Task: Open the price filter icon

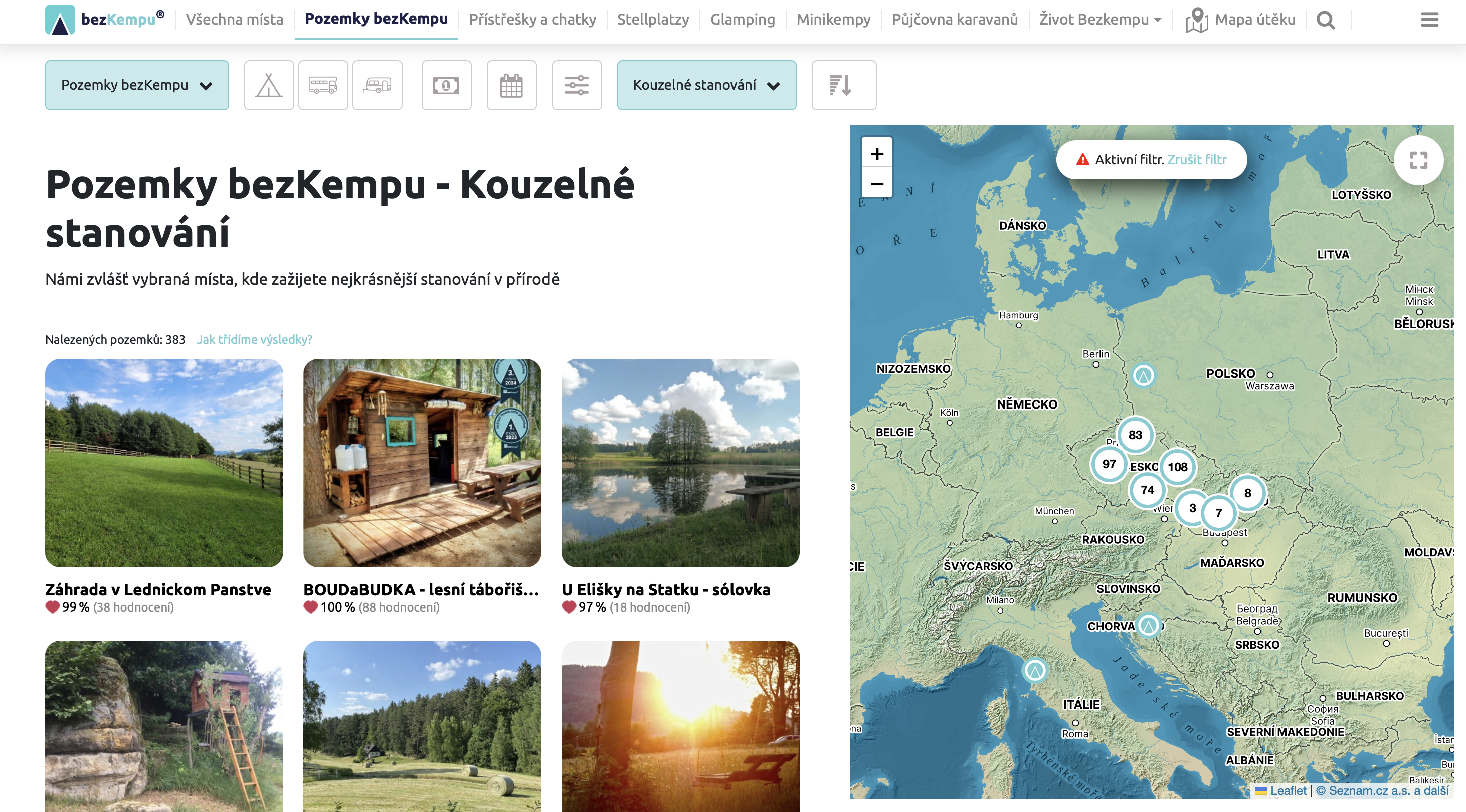Action: click(446, 85)
